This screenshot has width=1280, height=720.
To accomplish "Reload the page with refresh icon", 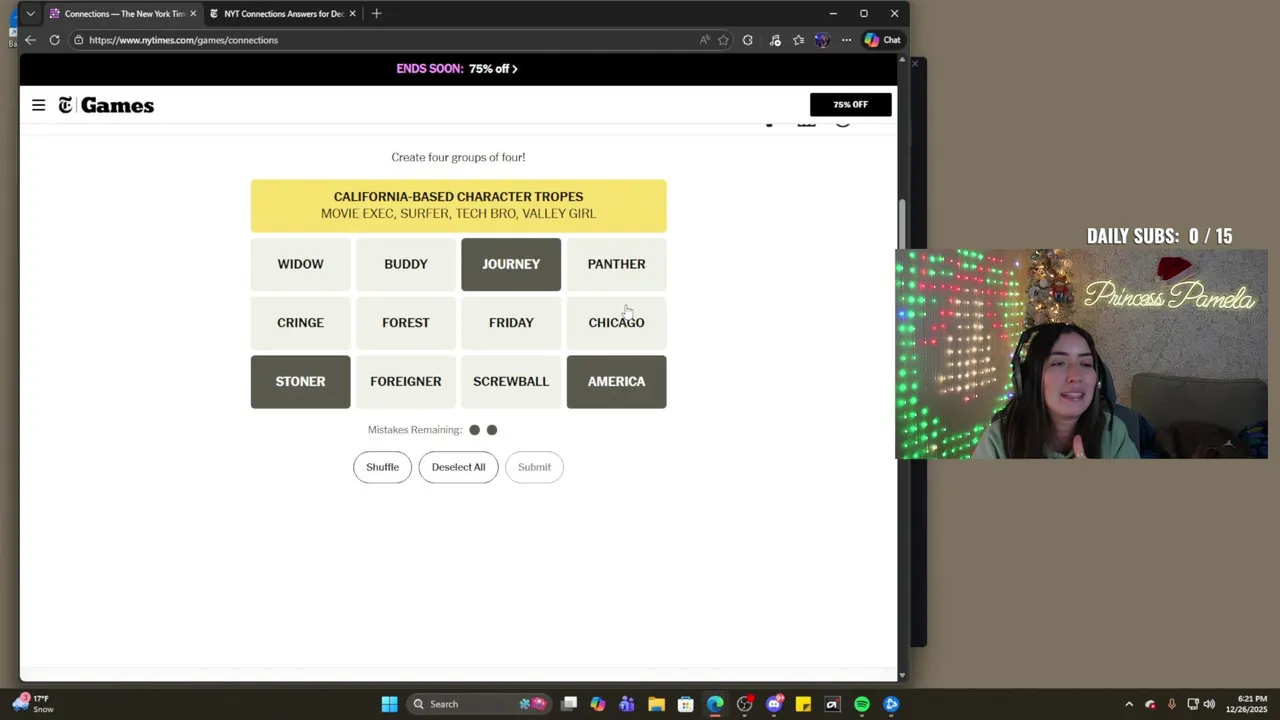I will coord(54,40).
